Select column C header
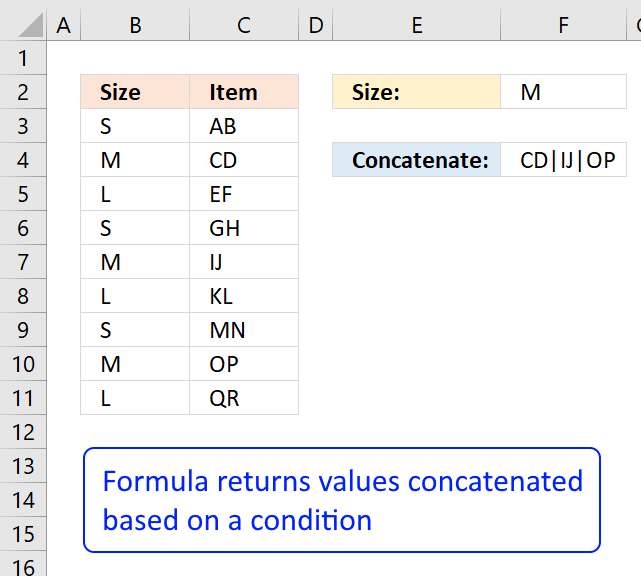The height and width of the screenshot is (576, 641). pos(243,26)
